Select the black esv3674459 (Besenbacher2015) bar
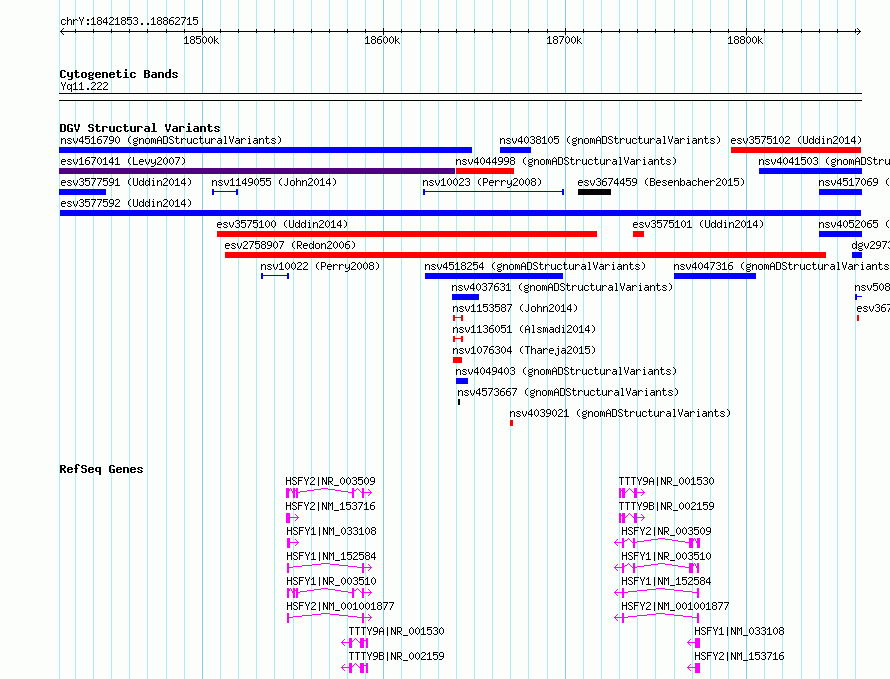Screen dimensions: 890x679 [594, 192]
